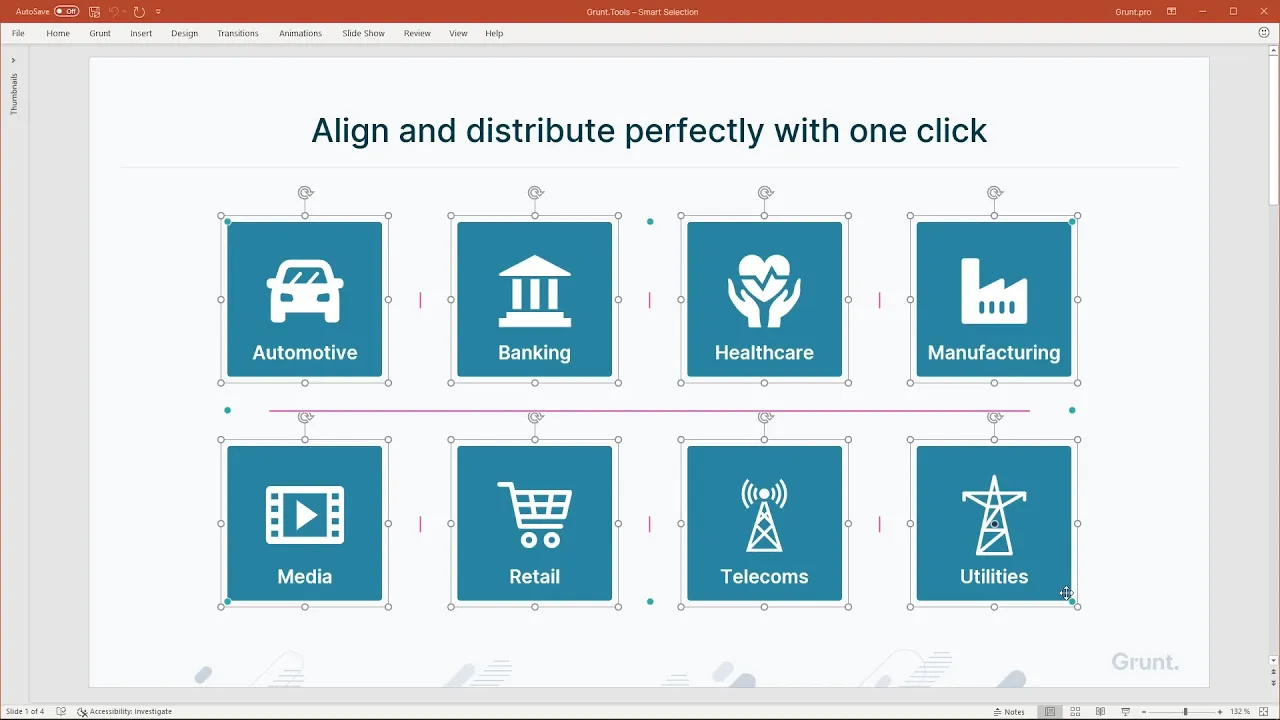Toggle the Notes pane button
Viewport: 1280px width, 720px height.
click(x=1010, y=711)
